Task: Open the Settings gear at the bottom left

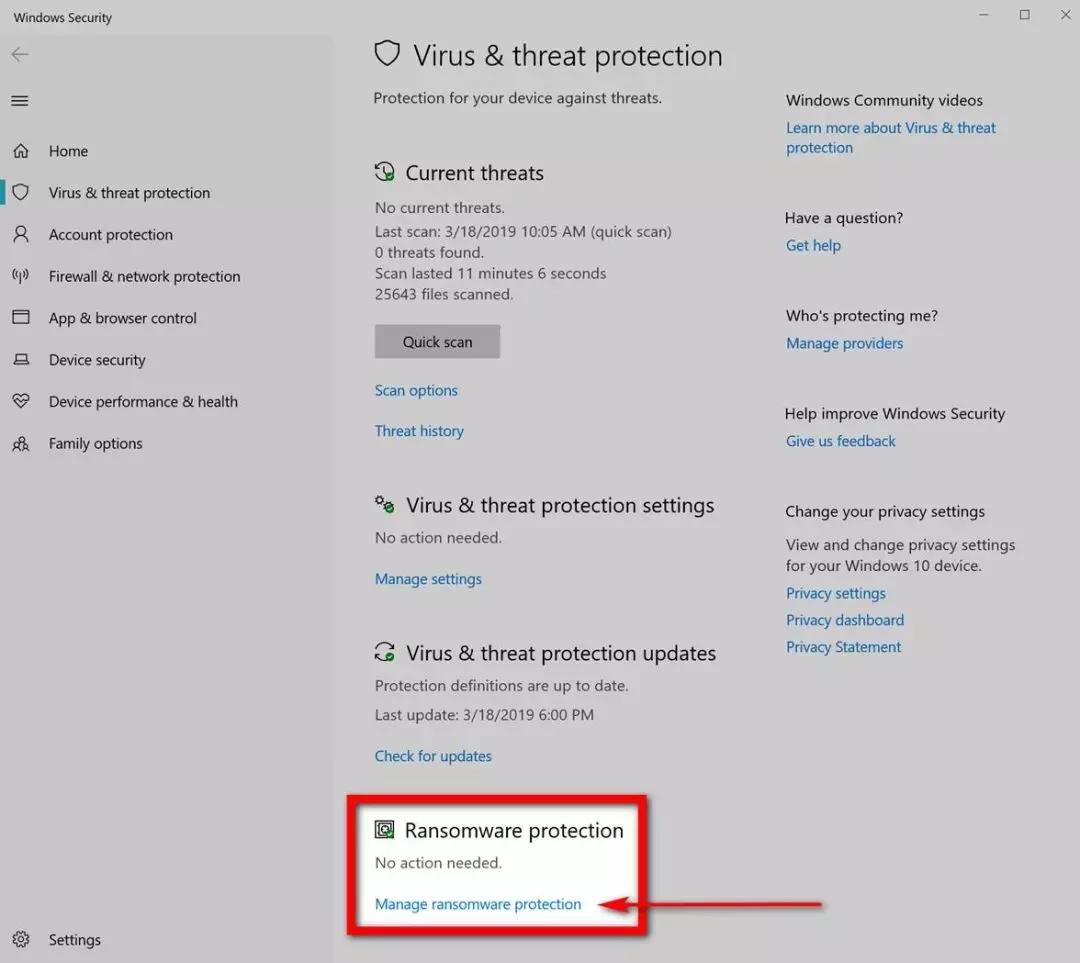Action: click(x=22, y=939)
